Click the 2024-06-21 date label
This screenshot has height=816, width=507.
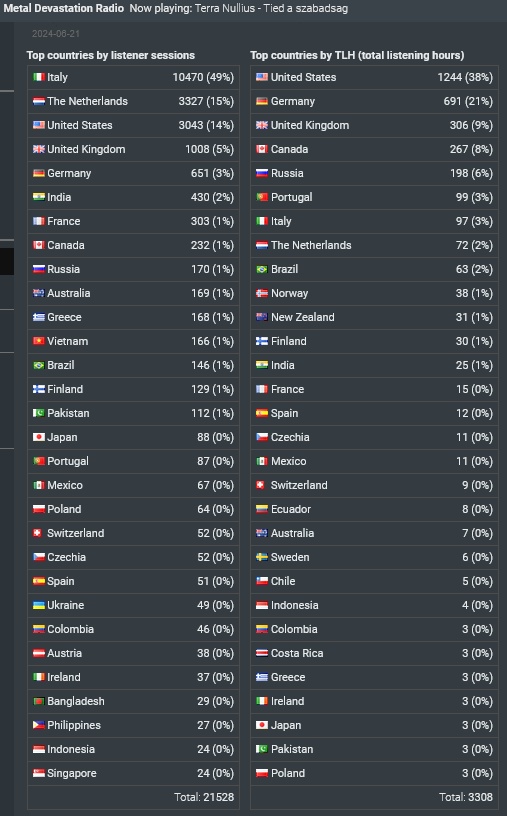pos(56,34)
